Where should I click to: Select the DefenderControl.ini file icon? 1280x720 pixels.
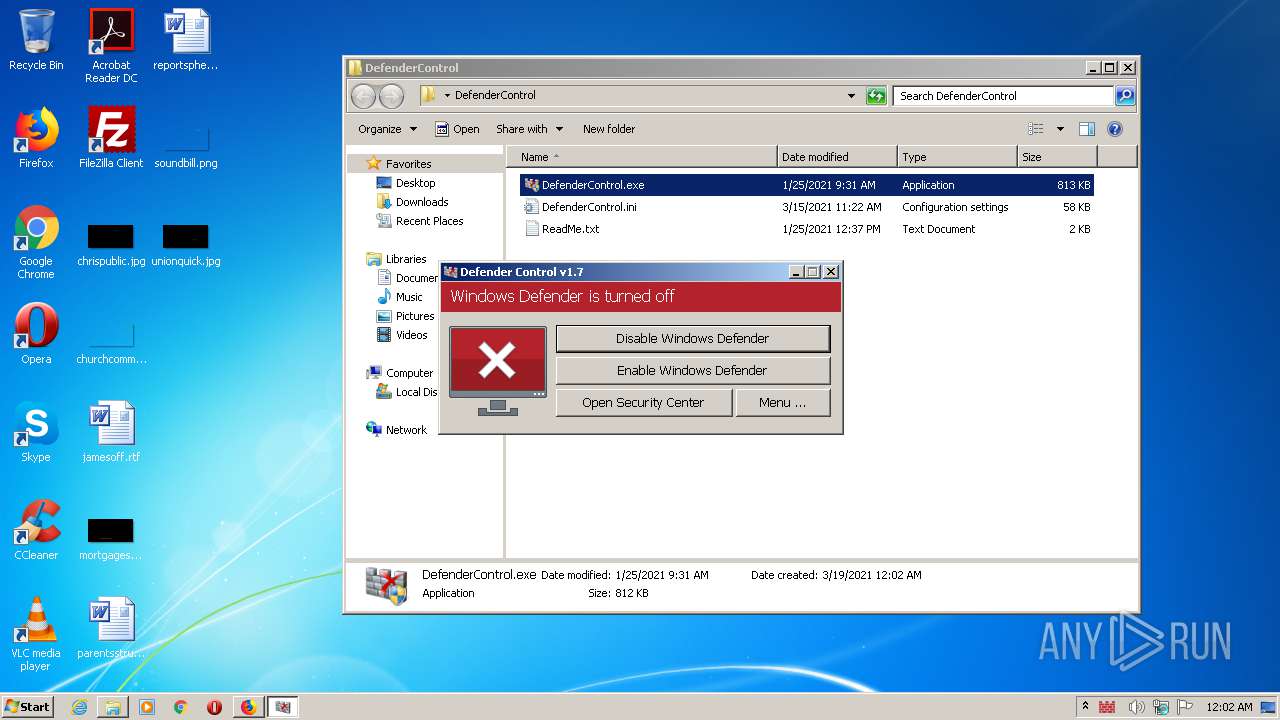[x=532, y=207]
